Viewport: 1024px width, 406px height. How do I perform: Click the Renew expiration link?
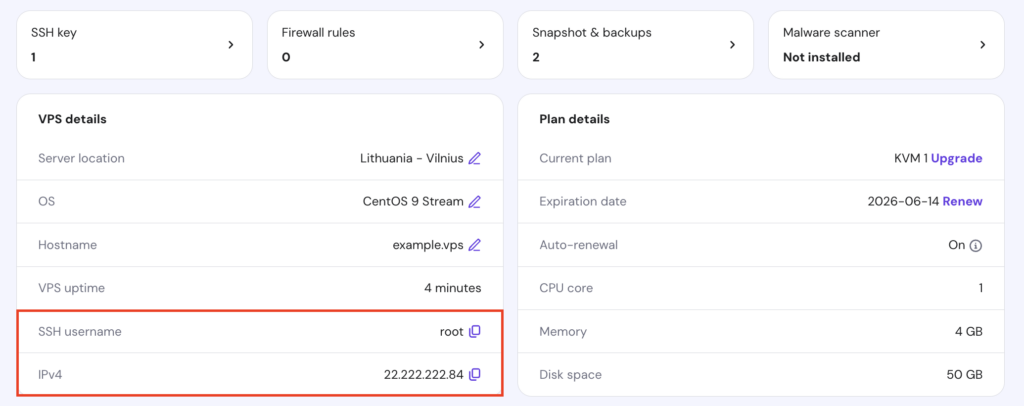tap(962, 201)
